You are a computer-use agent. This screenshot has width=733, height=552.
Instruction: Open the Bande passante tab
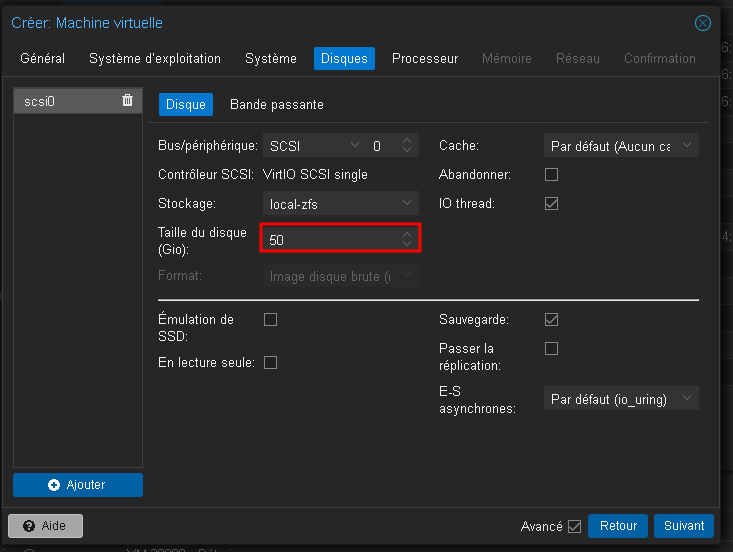click(x=277, y=104)
